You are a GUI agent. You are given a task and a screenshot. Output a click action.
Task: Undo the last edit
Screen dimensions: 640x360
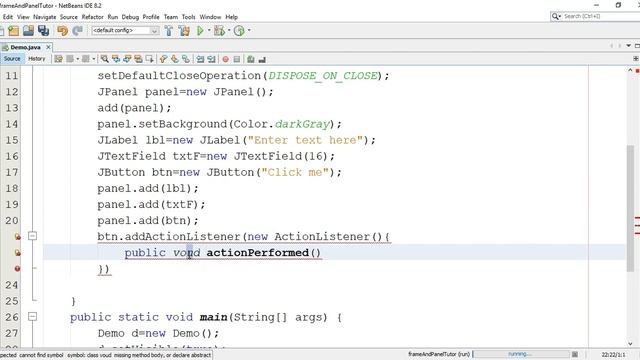coord(62,31)
